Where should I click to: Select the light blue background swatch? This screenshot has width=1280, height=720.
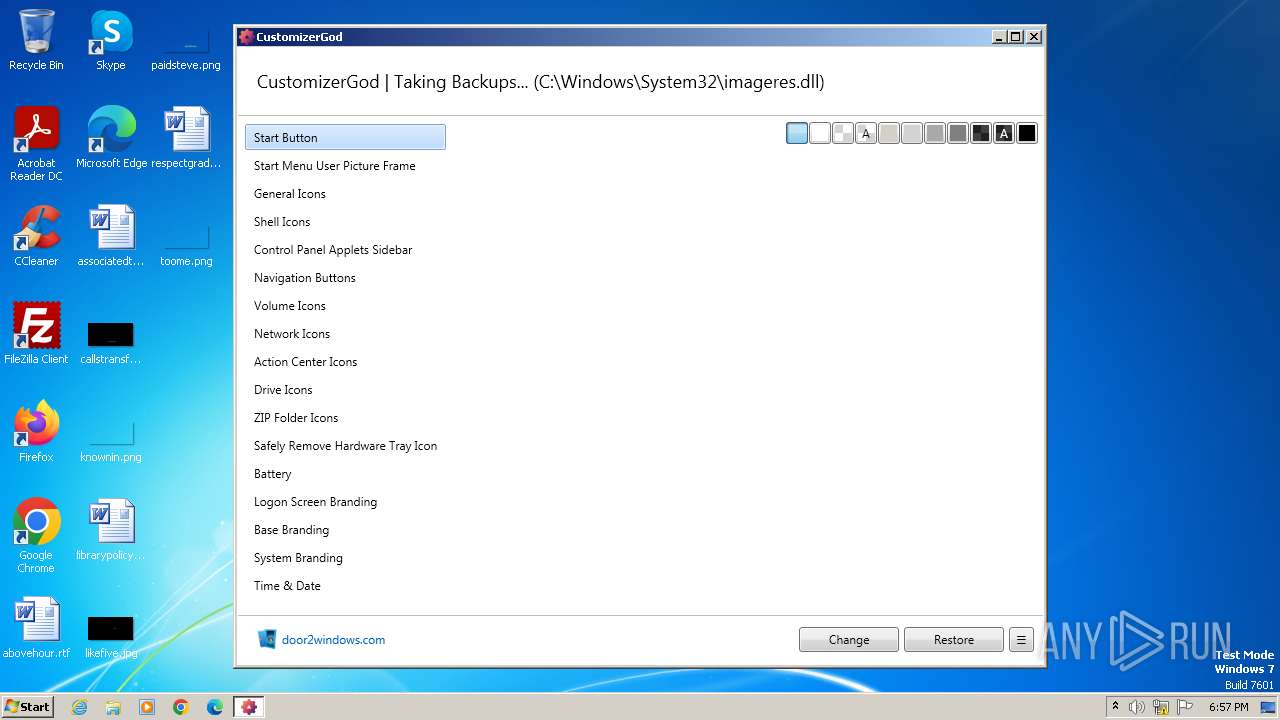coord(797,133)
